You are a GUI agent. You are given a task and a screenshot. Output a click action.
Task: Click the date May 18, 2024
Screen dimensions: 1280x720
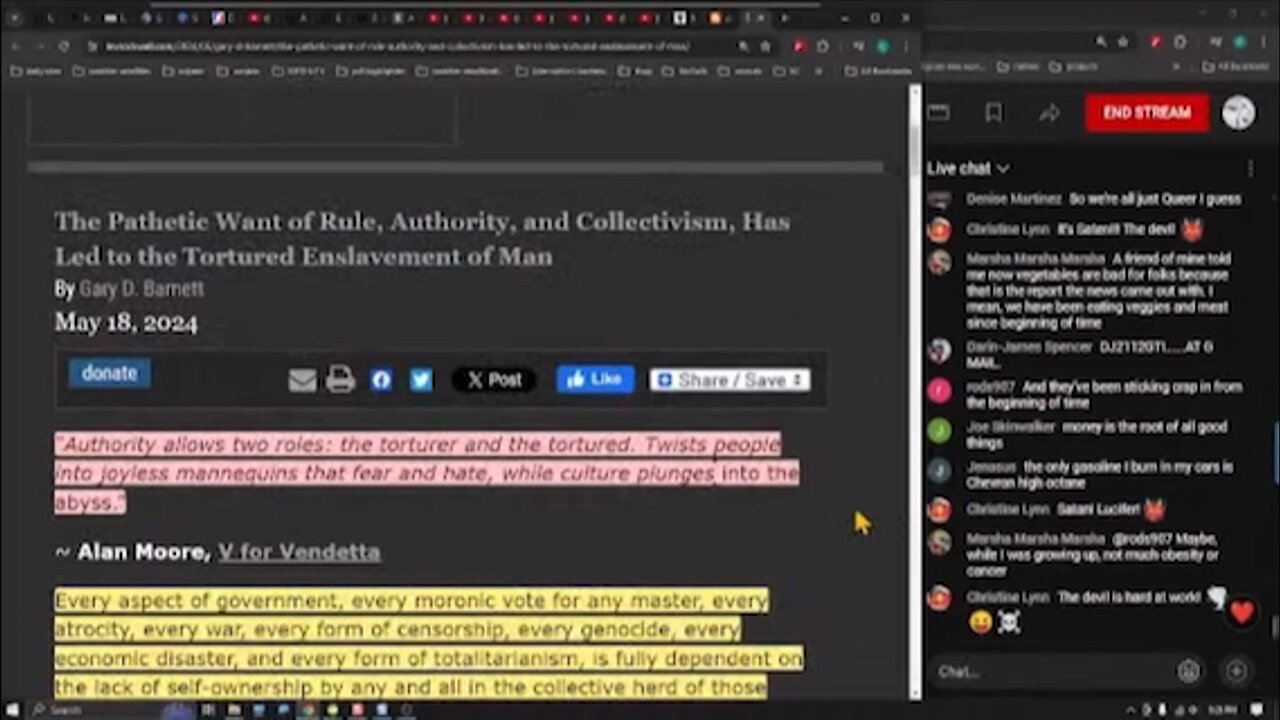[x=126, y=323]
